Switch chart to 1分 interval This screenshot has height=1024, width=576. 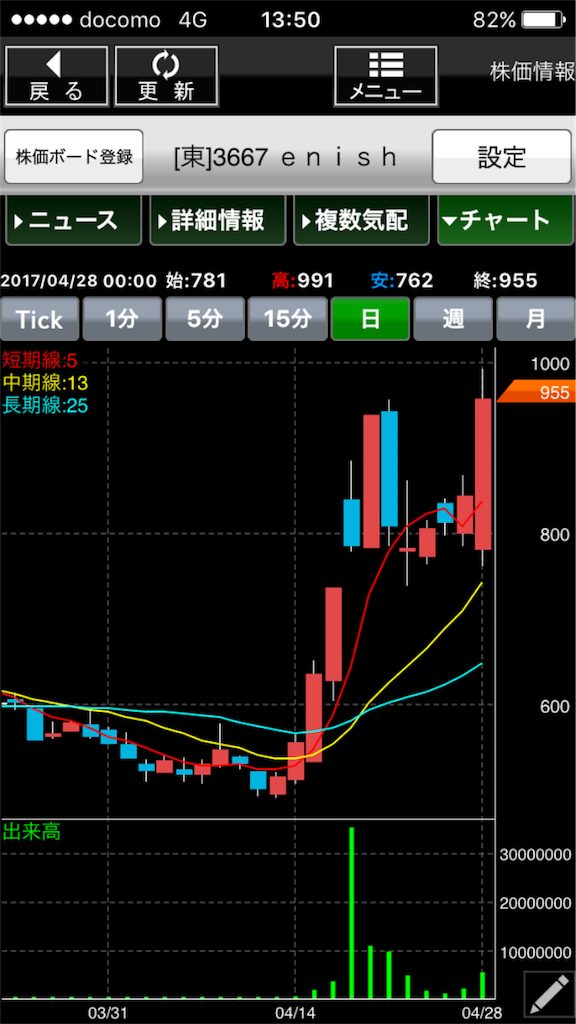coord(122,319)
